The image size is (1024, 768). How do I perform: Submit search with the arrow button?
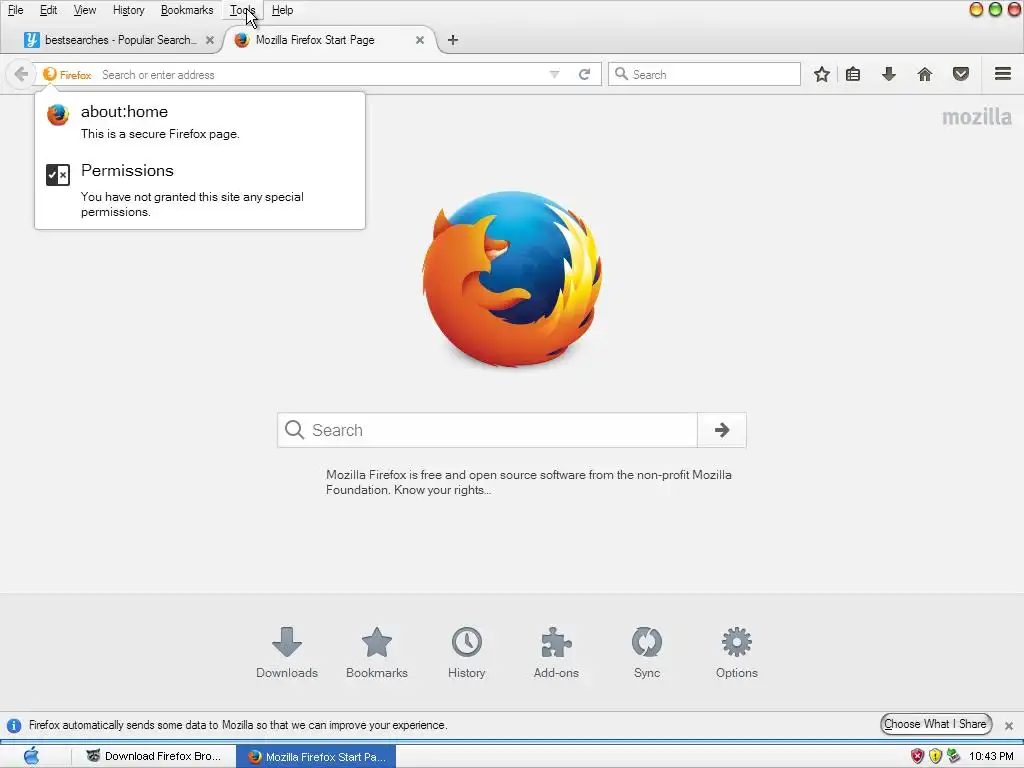click(722, 430)
